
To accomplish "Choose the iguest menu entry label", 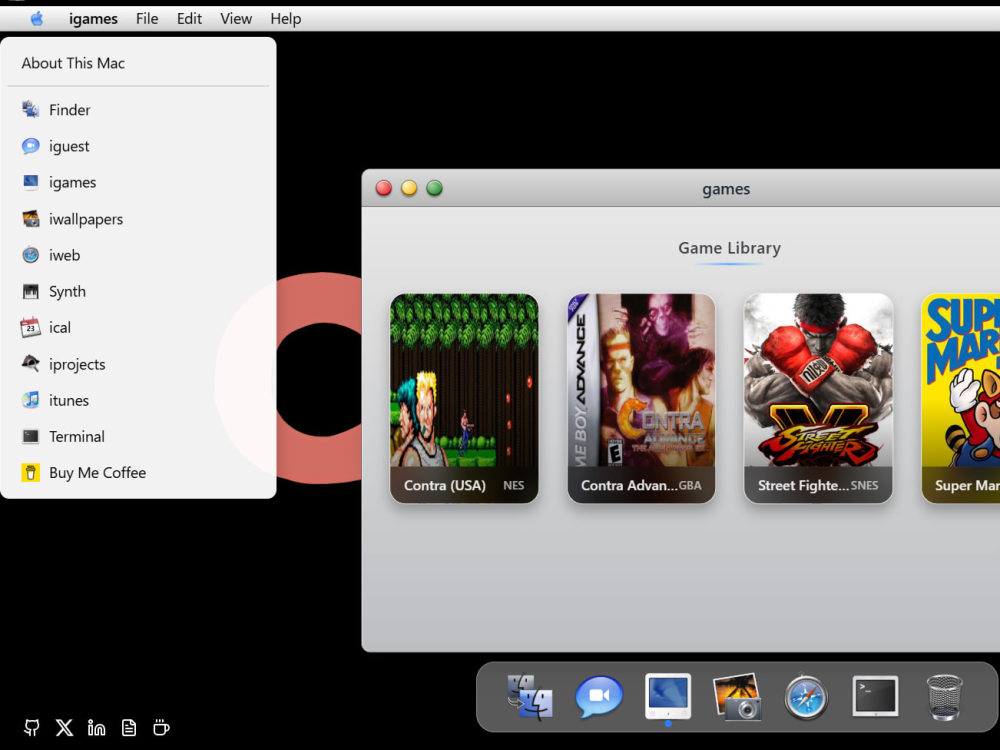I will (x=69, y=146).
